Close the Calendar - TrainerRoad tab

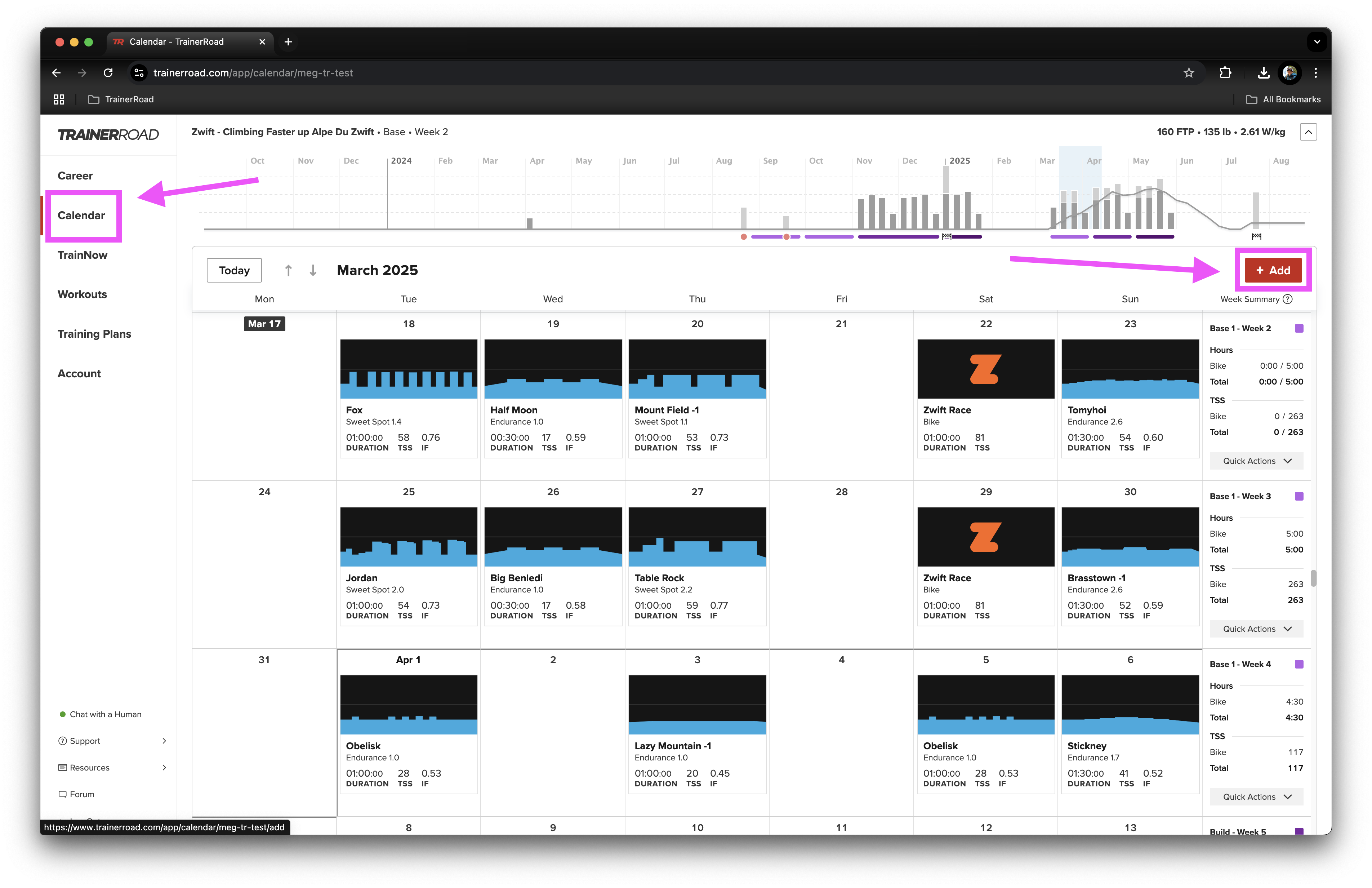click(x=262, y=41)
